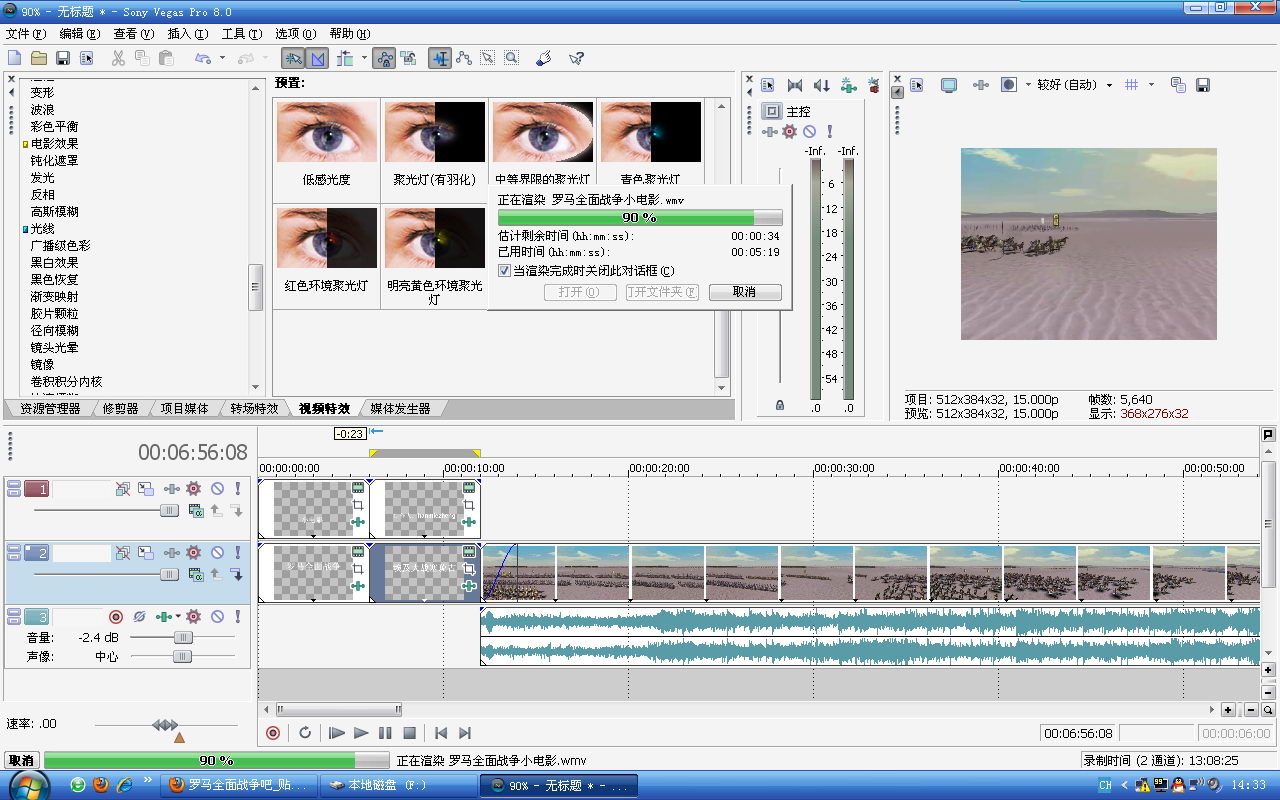This screenshot has height=800, width=1280.
Task: Click the What's This help icon
Action: (576, 59)
